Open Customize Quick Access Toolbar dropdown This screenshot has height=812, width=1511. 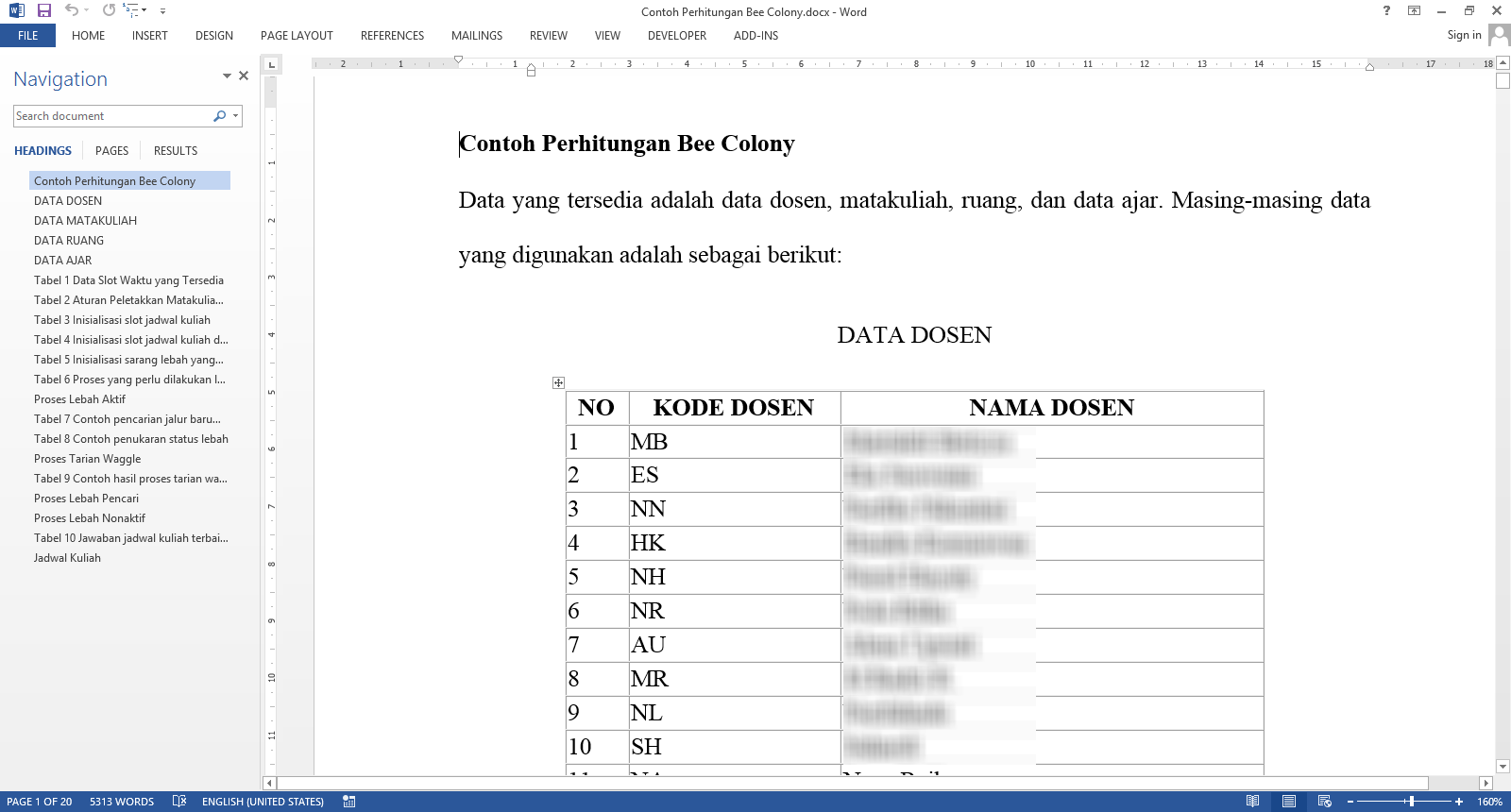tap(162, 11)
